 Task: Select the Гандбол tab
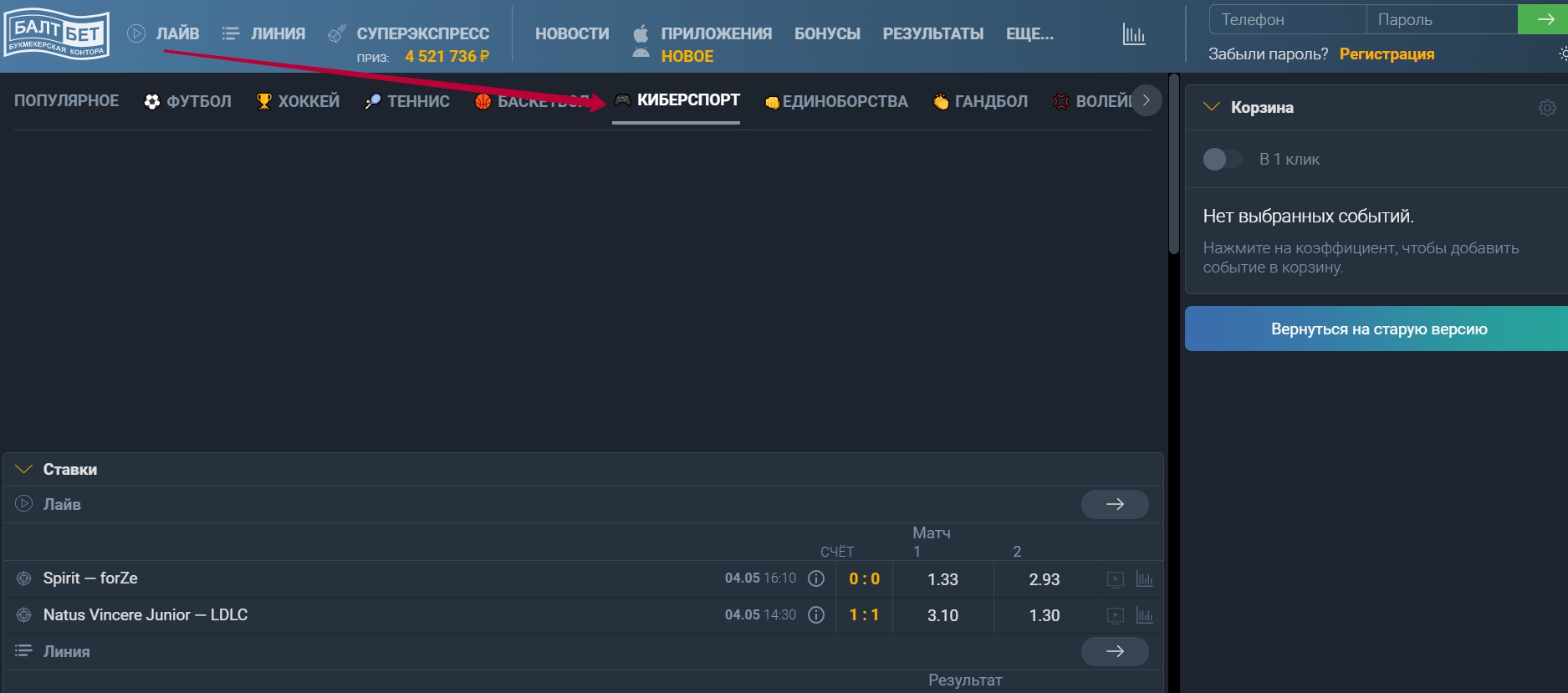pyautogui.click(x=981, y=102)
